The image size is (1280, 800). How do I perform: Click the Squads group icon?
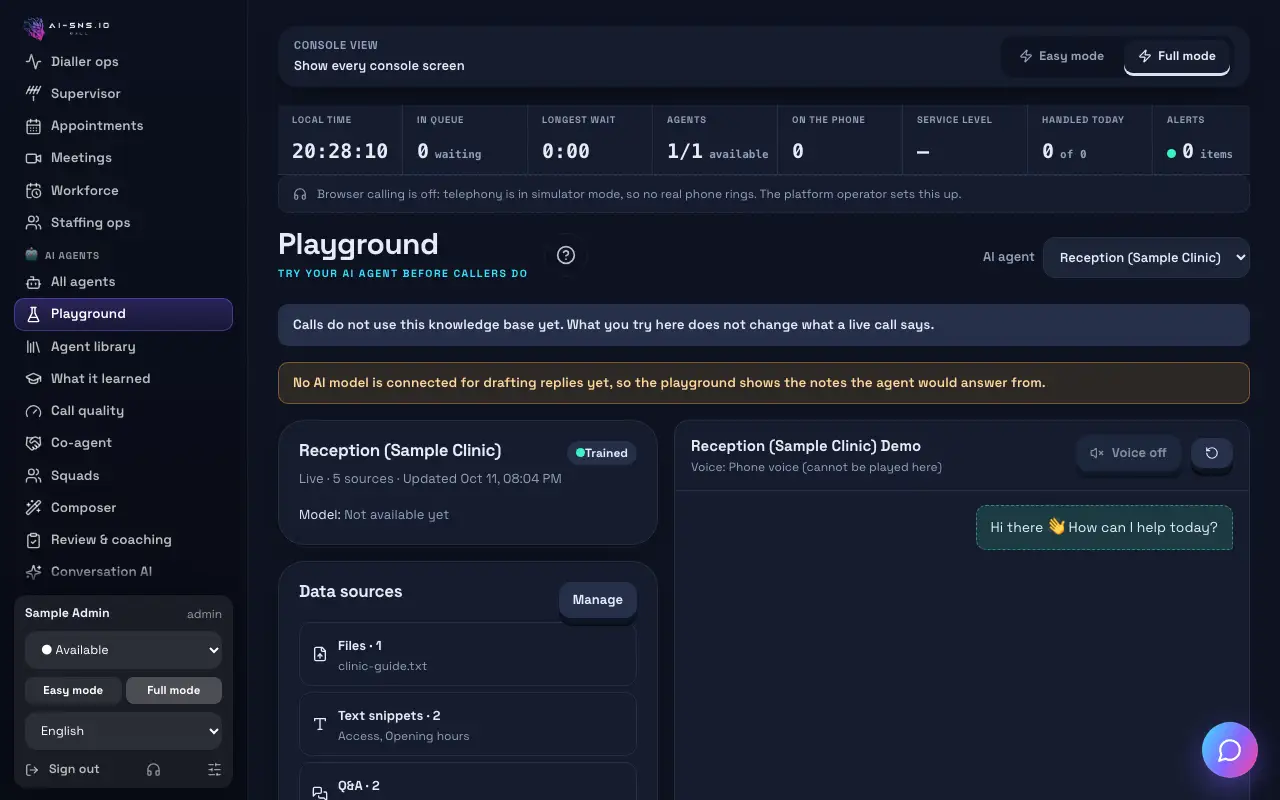pos(33,475)
